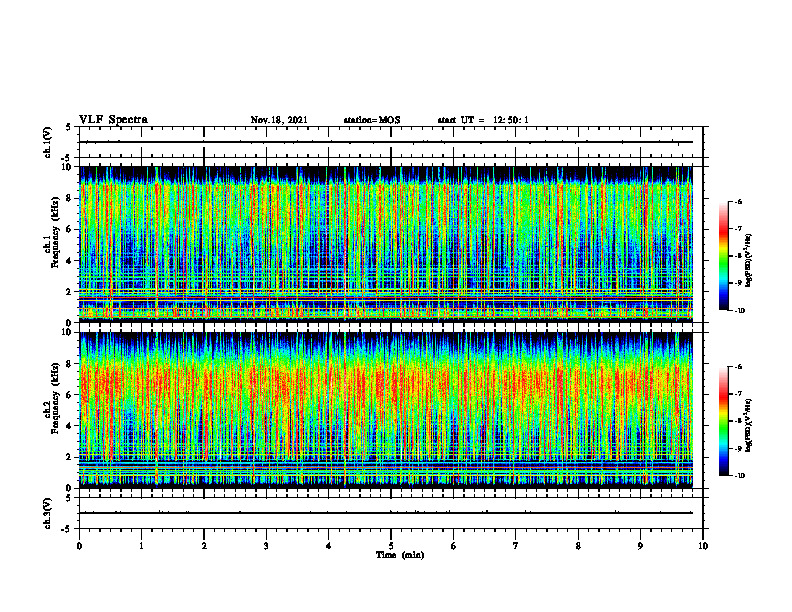The image size is (792, 612).
Task: Click the "ch.3(V)" axis label
Action: (47, 513)
